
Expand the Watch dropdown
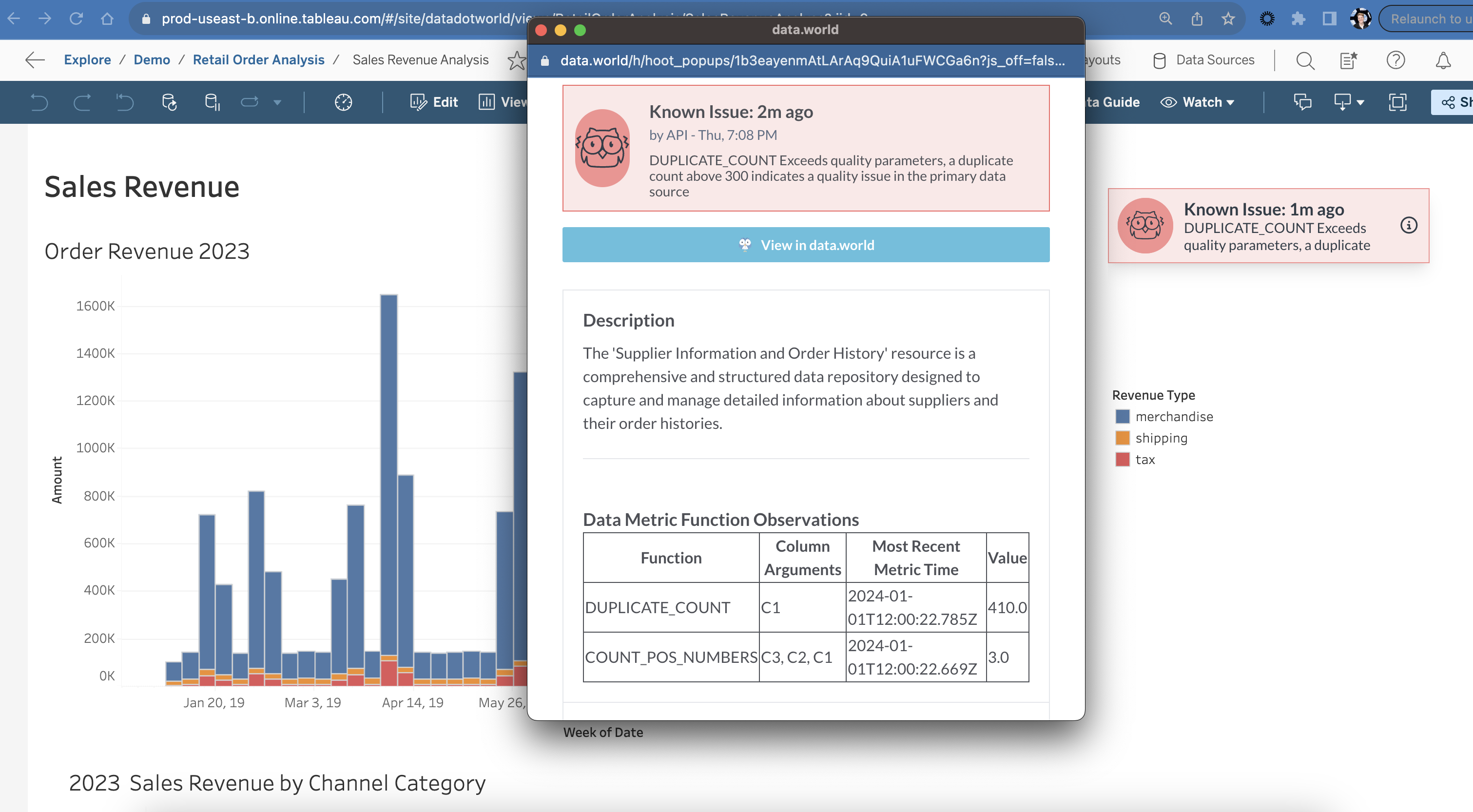(x=1198, y=102)
